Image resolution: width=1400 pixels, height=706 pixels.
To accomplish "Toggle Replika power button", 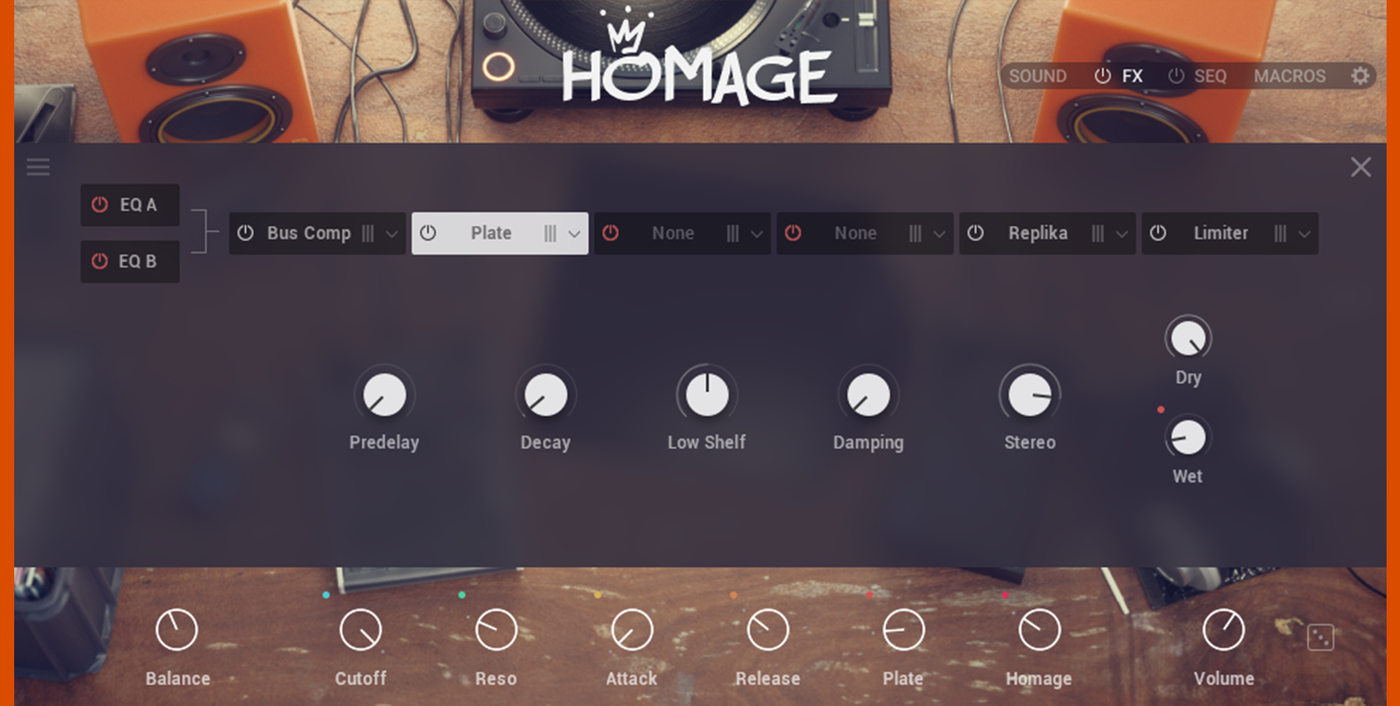I will pyautogui.click(x=975, y=233).
